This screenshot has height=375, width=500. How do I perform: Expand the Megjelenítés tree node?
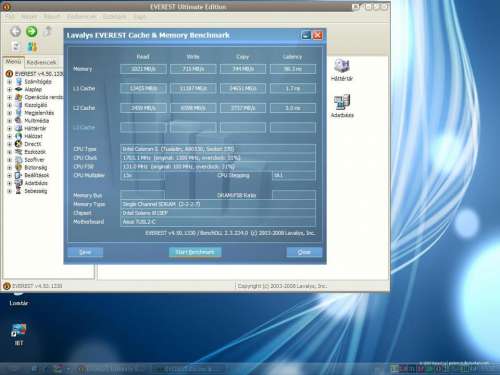(10, 113)
